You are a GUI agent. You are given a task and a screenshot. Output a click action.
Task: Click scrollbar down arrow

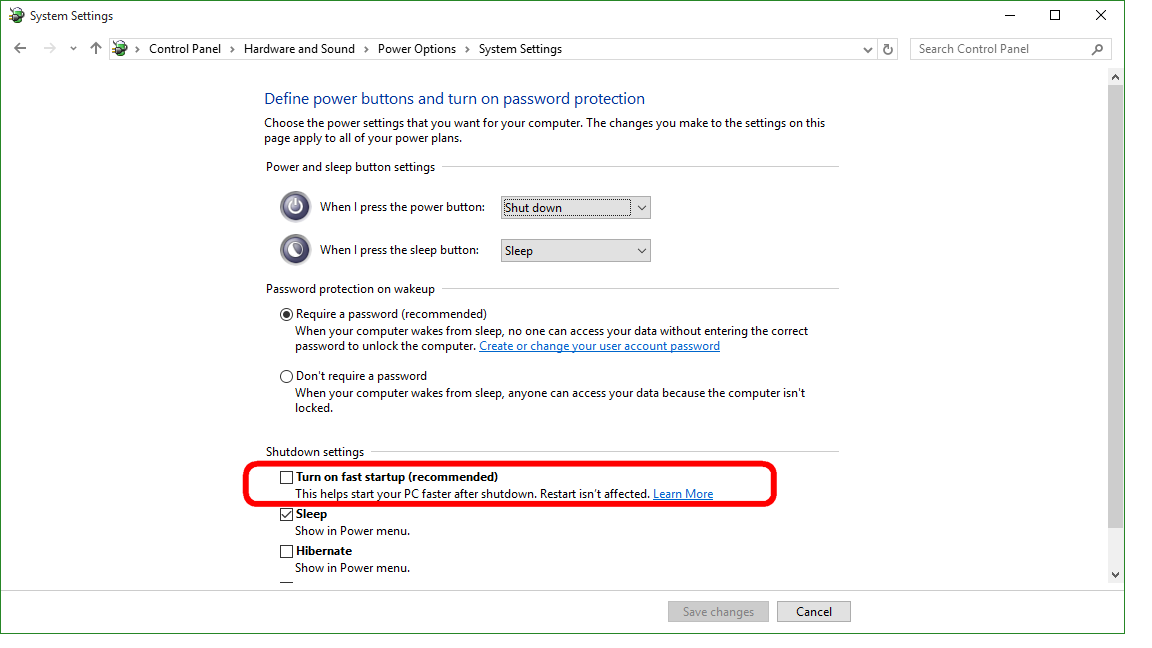pyautogui.click(x=1115, y=575)
